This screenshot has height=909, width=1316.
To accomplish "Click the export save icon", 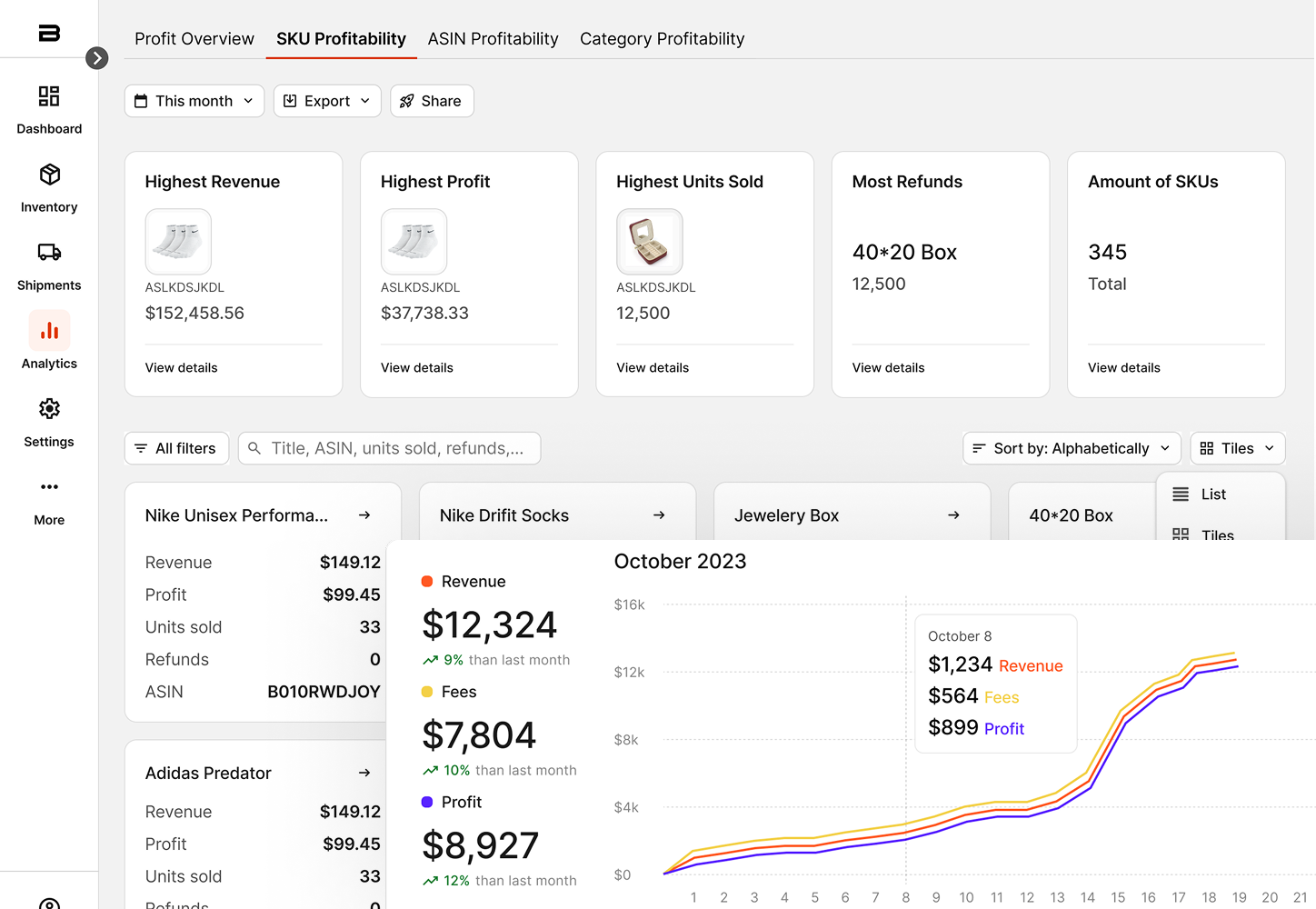I will pyautogui.click(x=290, y=101).
